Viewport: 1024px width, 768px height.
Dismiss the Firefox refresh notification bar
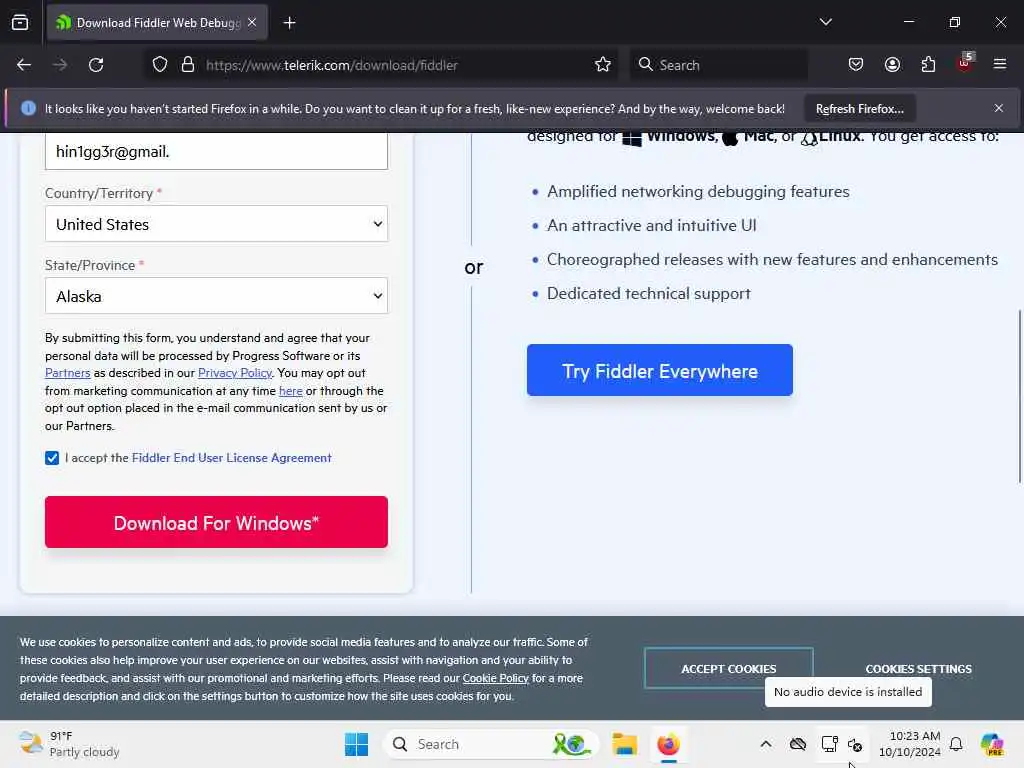[x=999, y=108]
